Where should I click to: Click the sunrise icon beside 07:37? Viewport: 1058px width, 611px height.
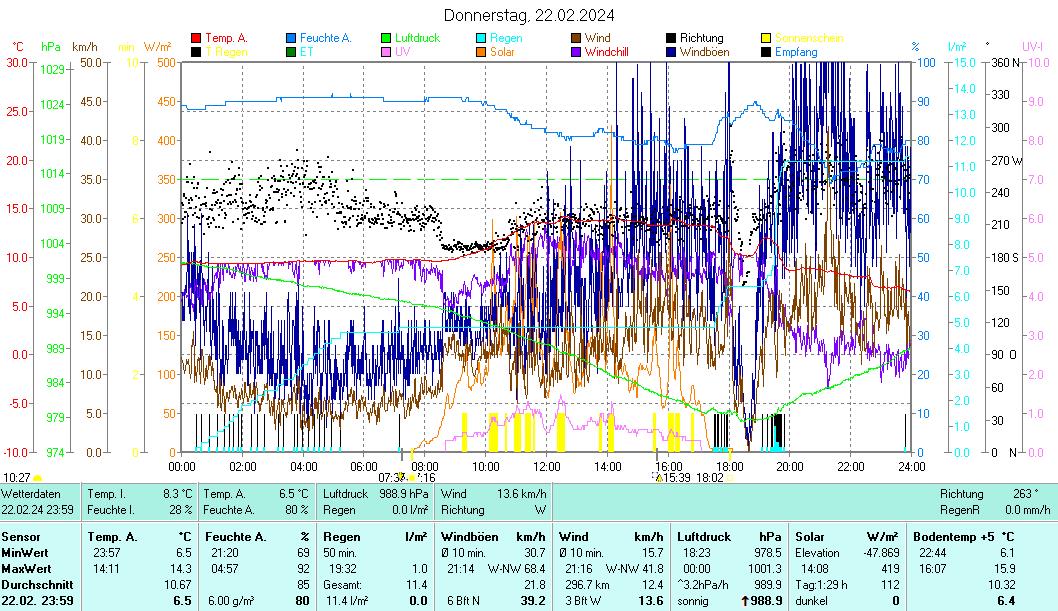tap(411, 478)
